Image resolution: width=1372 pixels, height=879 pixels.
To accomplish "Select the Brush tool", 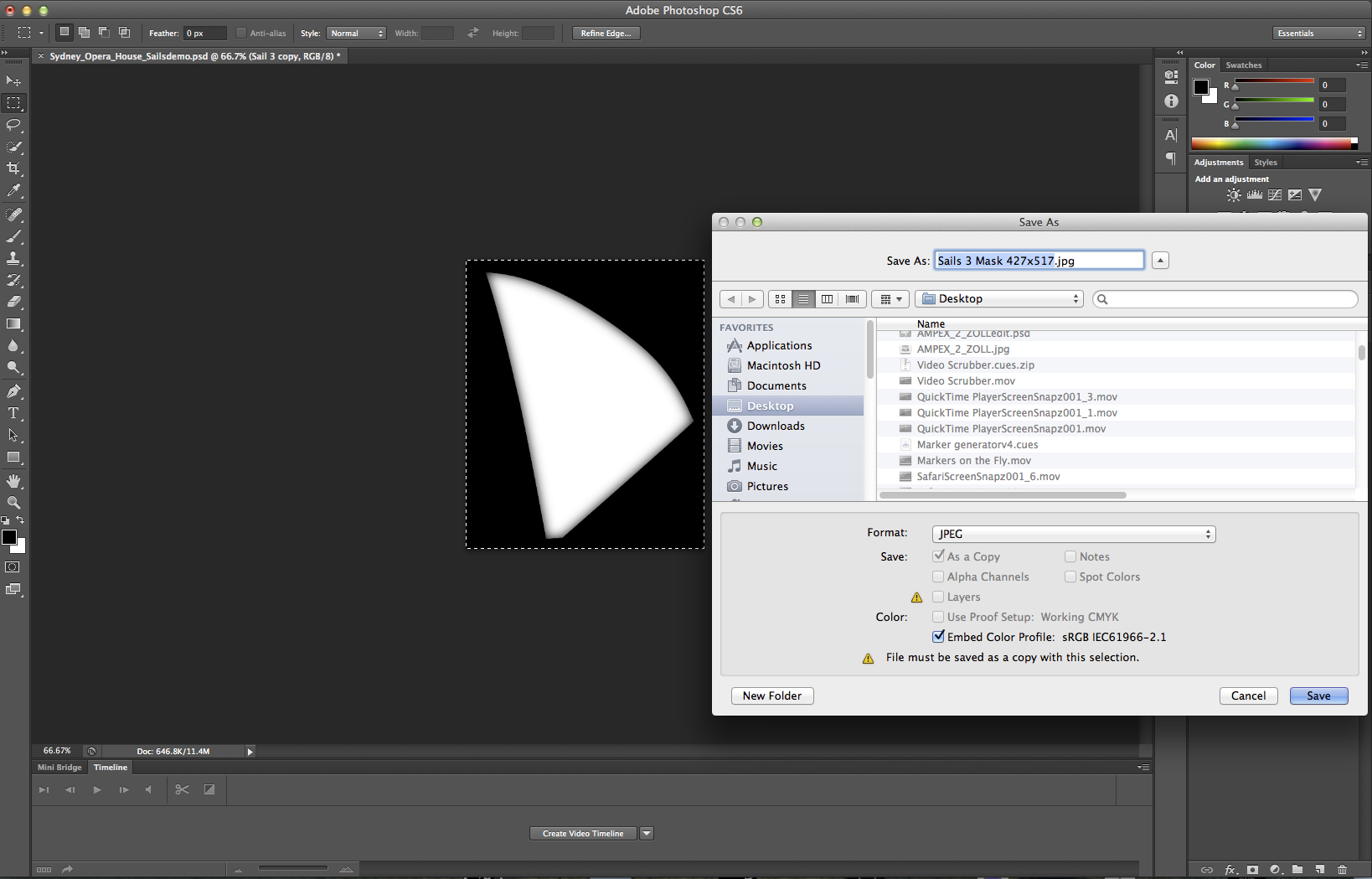I will point(13,236).
